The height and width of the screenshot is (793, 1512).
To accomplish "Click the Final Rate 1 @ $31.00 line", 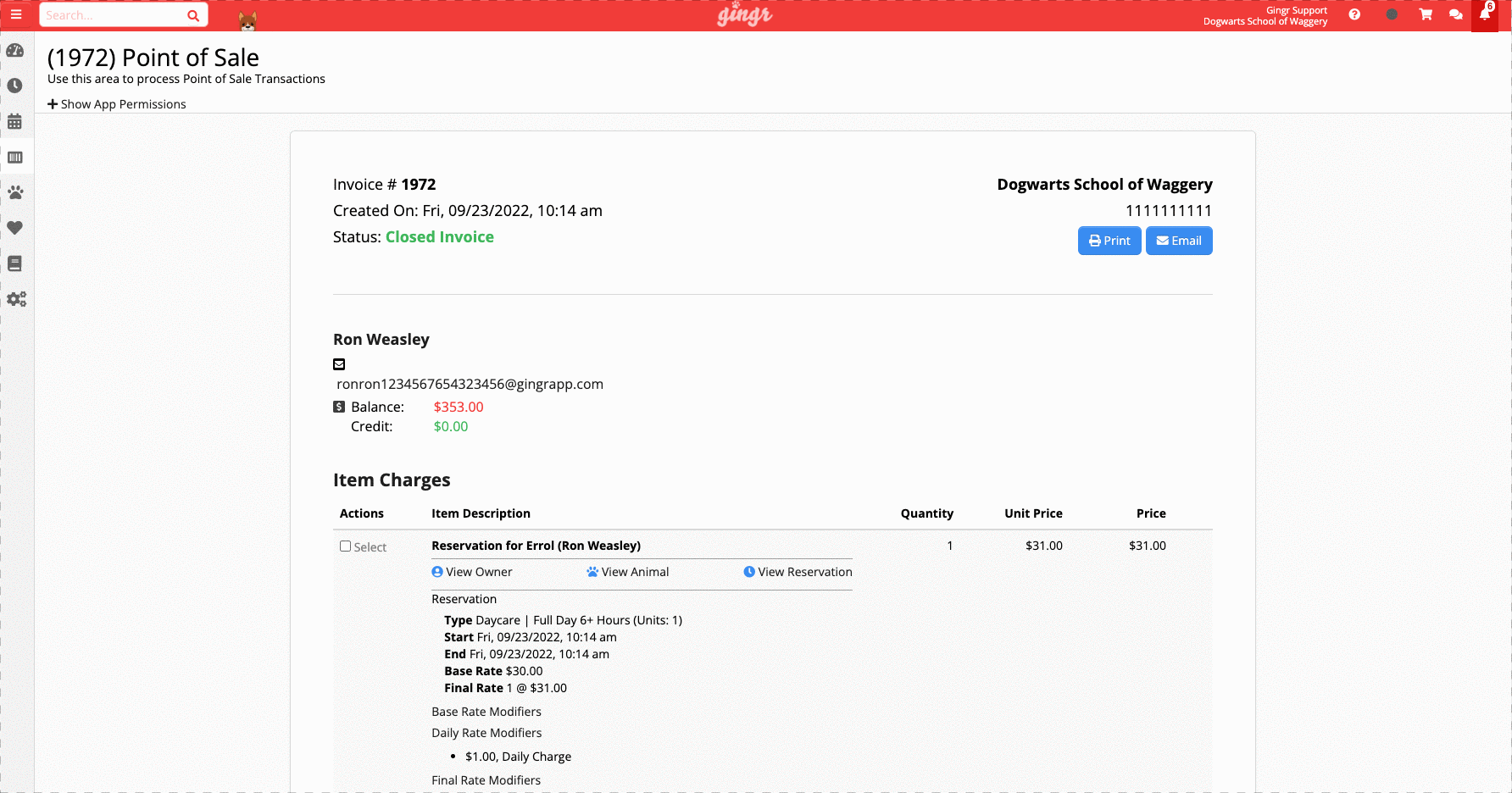I will pyautogui.click(x=506, y=688).
